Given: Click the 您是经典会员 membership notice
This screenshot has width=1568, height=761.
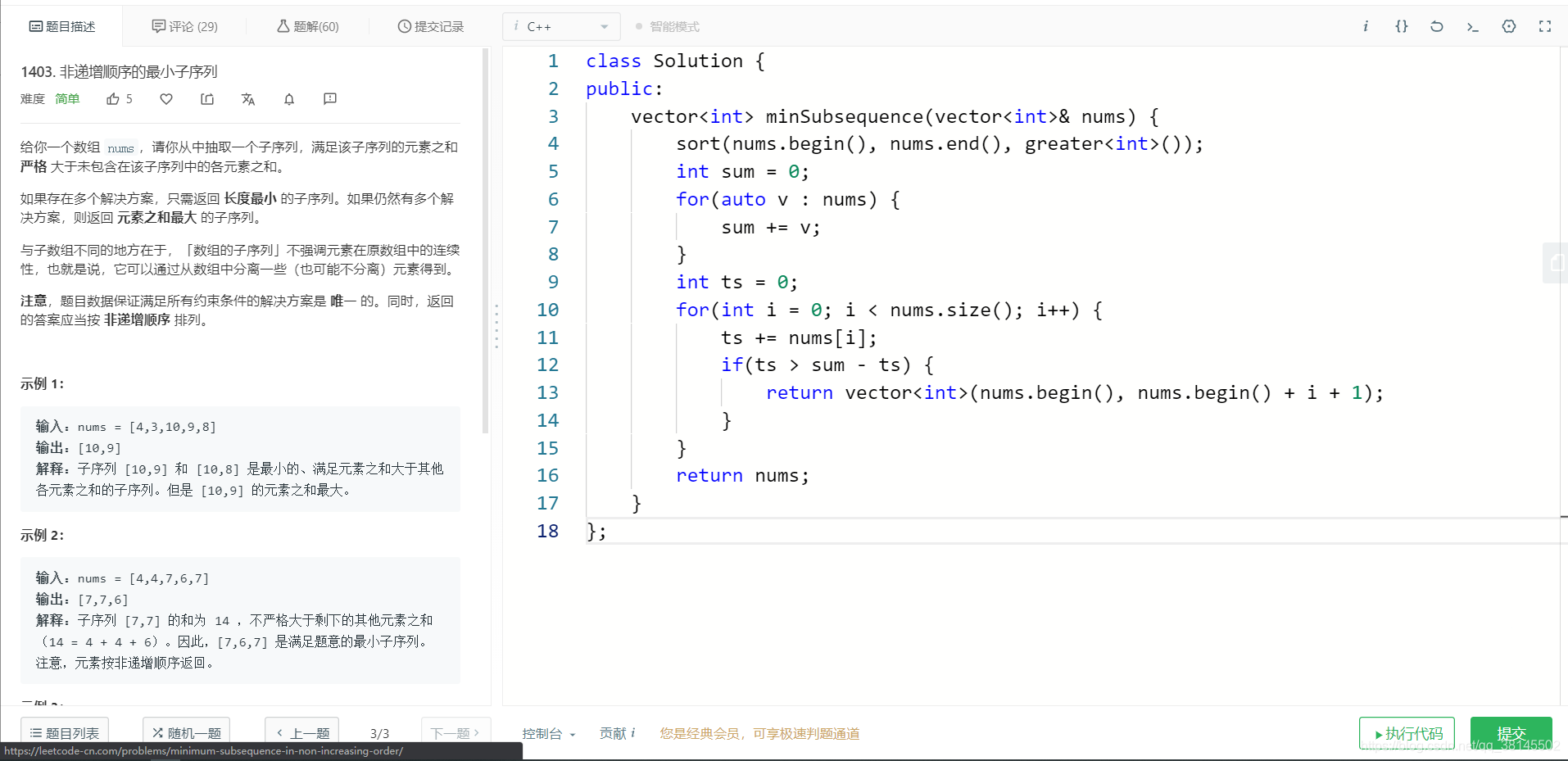Looking at the screenshot, I should click(759, 733).
